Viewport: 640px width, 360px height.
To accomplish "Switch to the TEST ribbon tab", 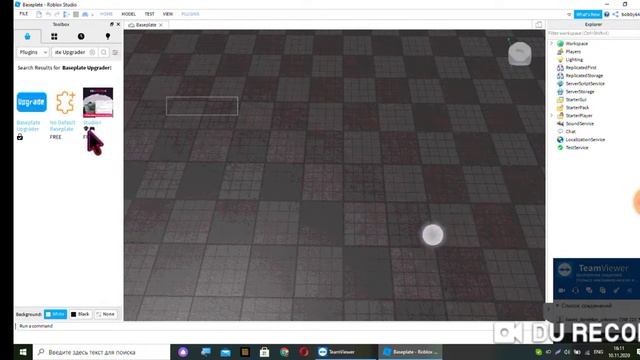I will 149,14.
